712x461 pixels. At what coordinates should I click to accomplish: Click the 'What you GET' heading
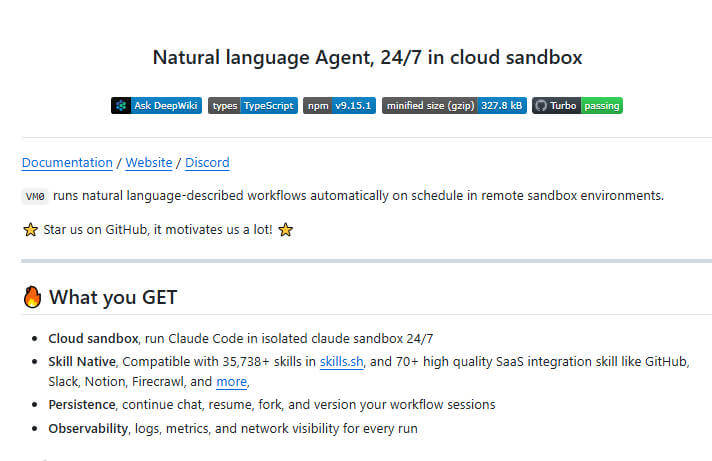point(113,297)
